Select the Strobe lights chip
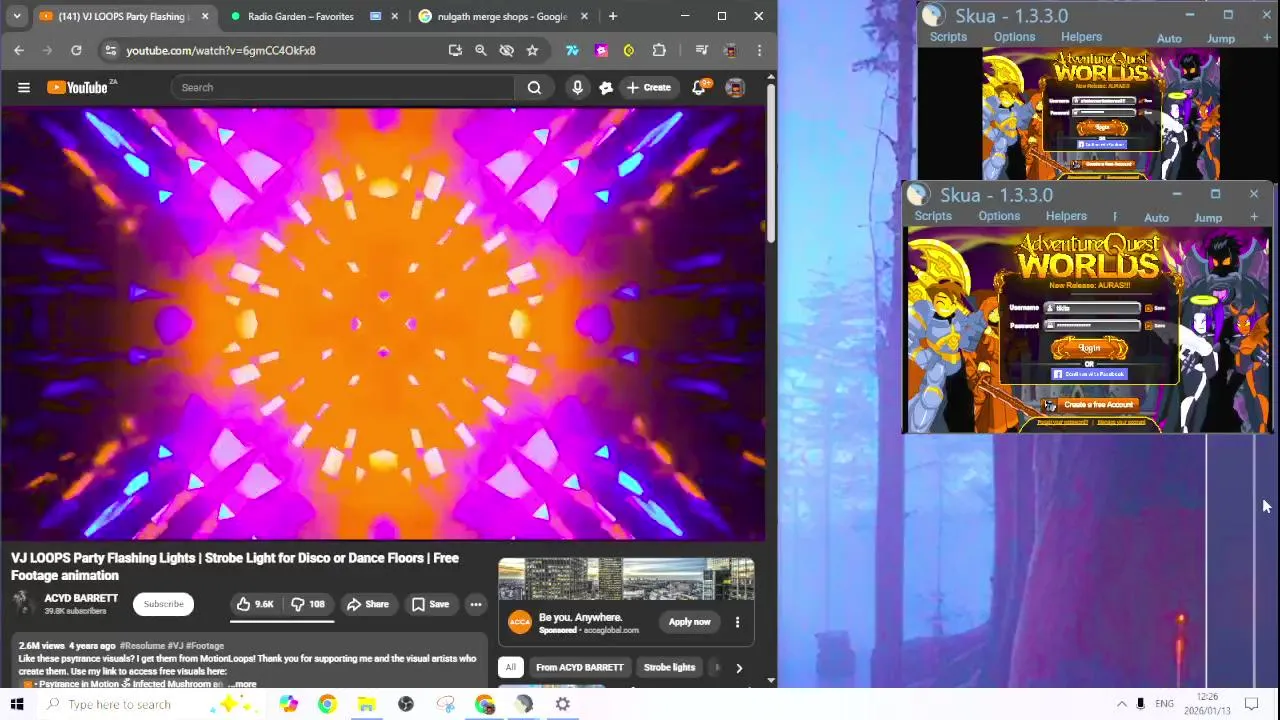 click(x=669, y=667)
